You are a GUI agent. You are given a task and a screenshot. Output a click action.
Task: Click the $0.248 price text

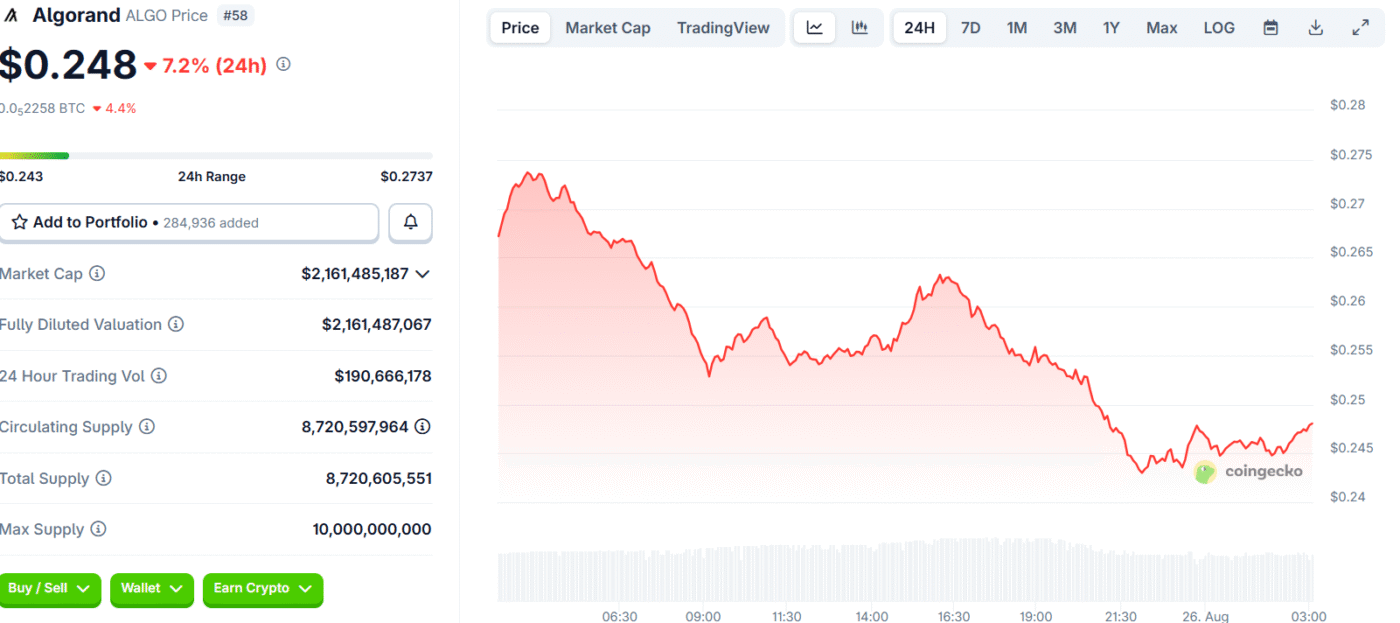68,65
